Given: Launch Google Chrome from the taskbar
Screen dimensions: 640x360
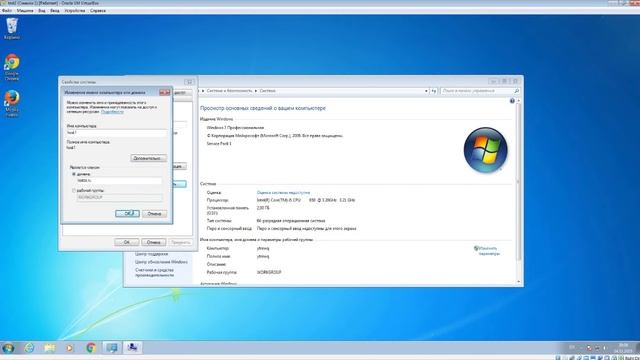Looking at the screenshot, I should point(91,348).
